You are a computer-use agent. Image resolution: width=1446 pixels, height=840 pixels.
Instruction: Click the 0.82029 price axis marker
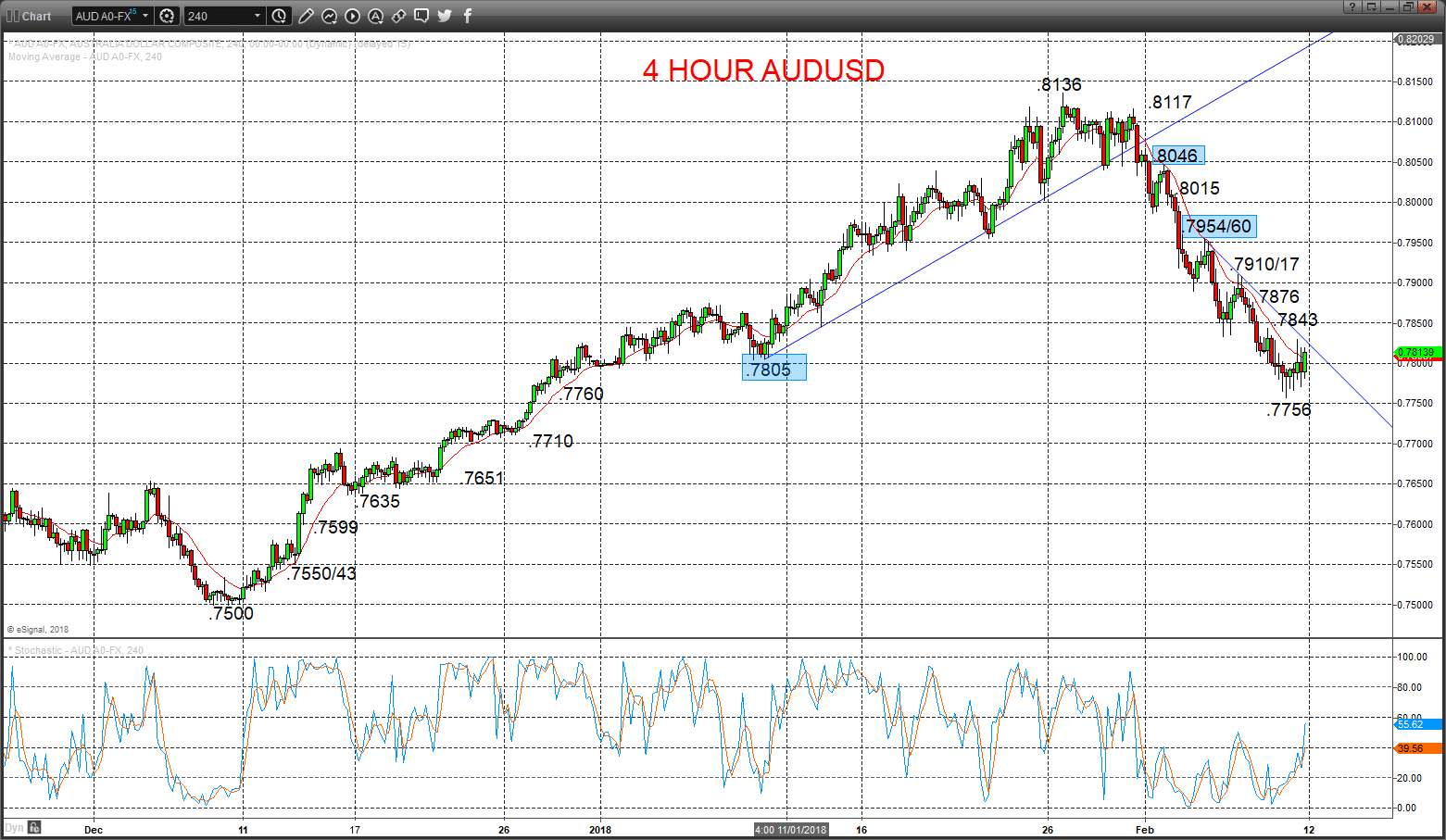point(1417,39)
